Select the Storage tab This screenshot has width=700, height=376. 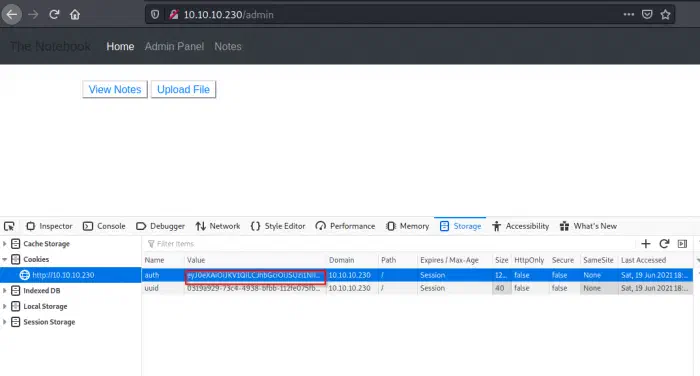coord(460,226)
